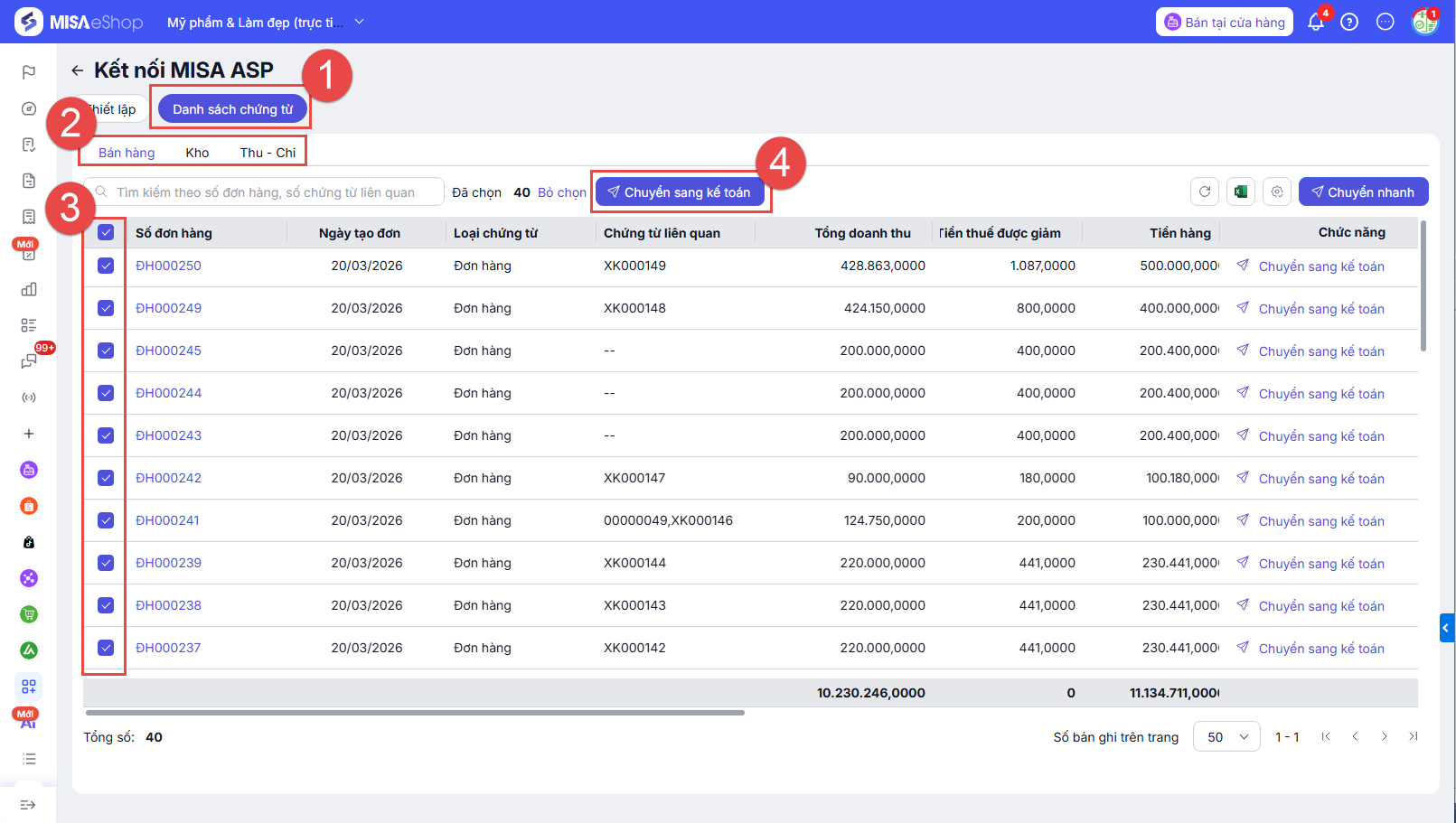The height and width of the screenshot is (823, 1456).
Task: Open the bar chart reports icon in sidebar
Action: tap(29, 289)
